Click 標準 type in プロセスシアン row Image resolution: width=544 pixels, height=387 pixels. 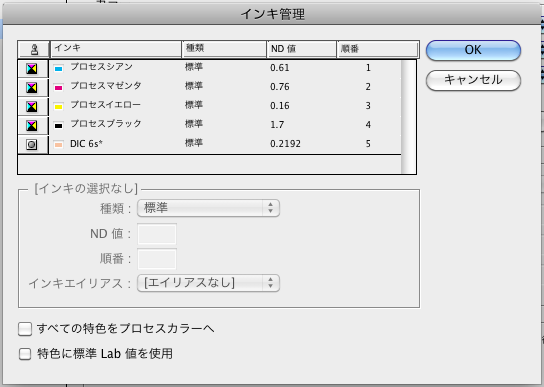(194, 67)
